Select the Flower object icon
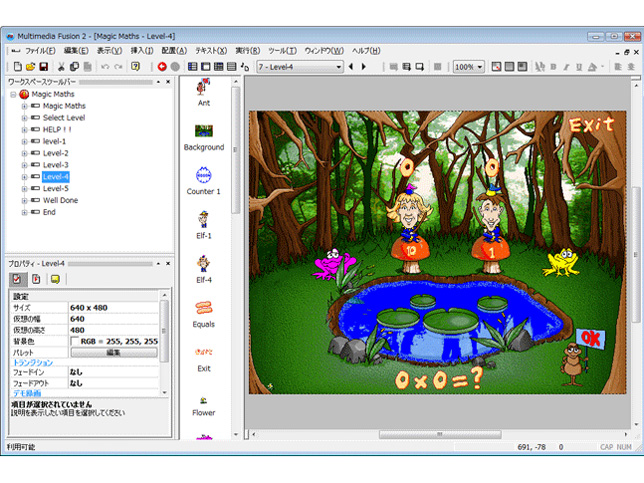 click(x=203, y=400)
